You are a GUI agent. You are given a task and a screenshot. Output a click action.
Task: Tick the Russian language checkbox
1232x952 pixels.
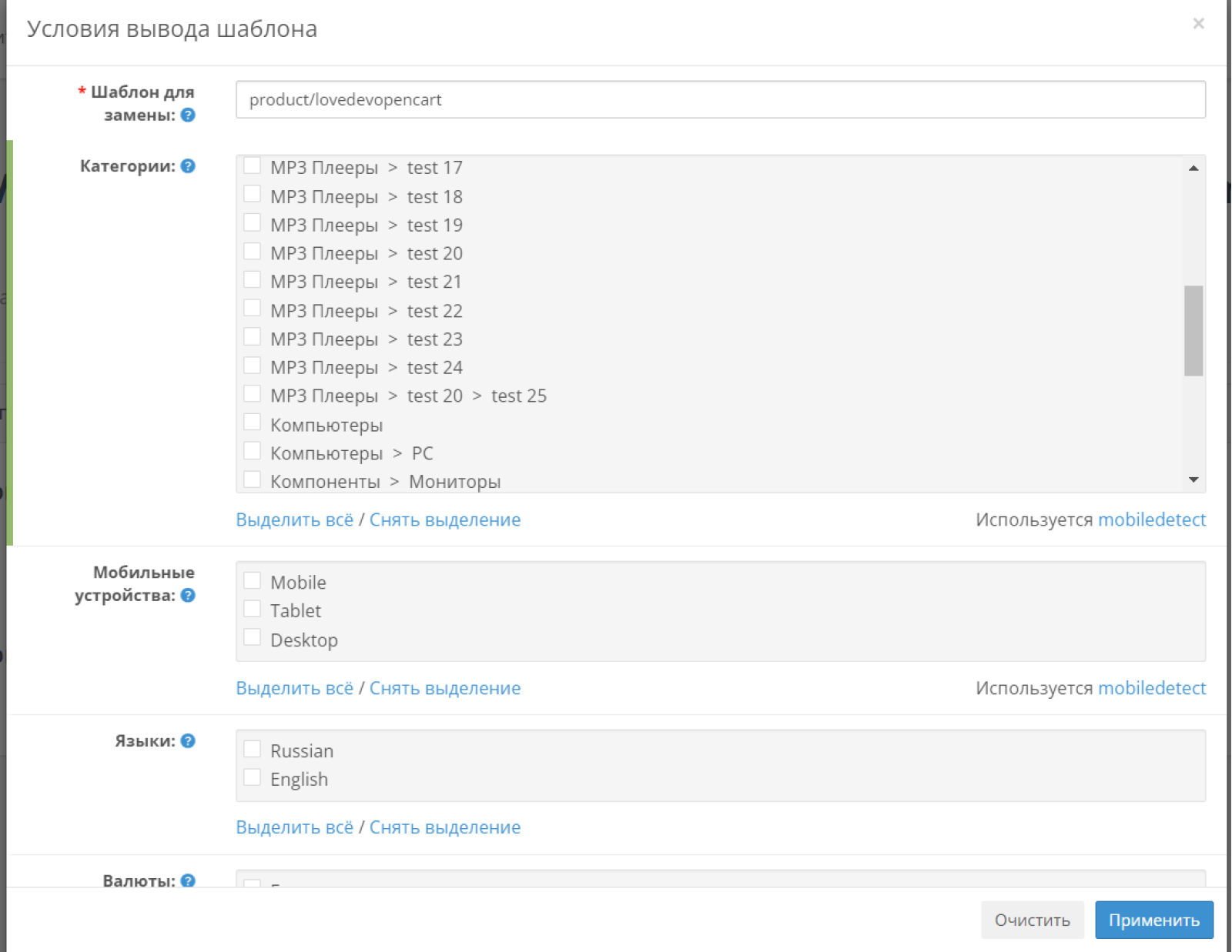pos(252,749)
